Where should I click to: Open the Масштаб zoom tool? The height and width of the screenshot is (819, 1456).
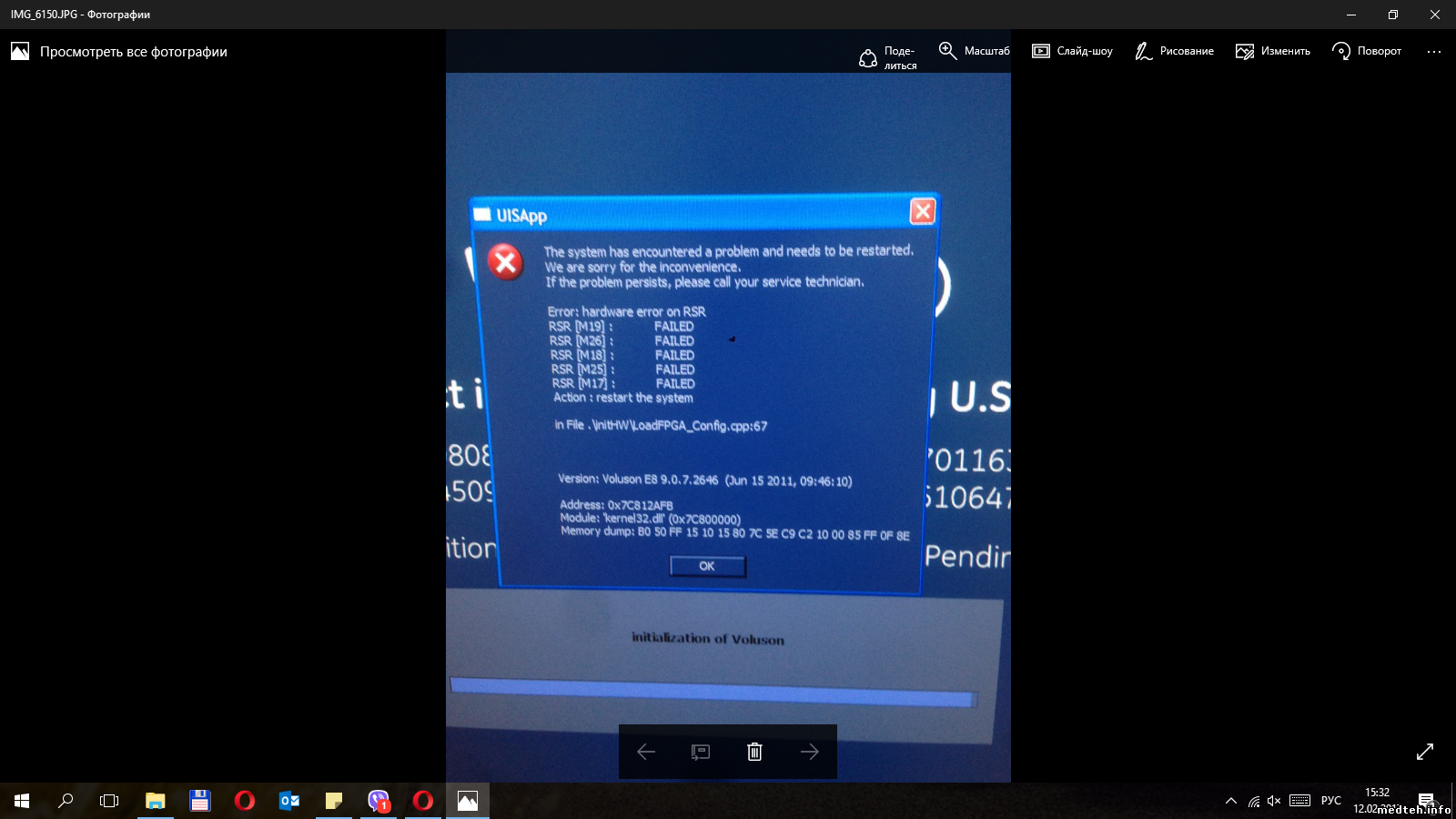974,51
